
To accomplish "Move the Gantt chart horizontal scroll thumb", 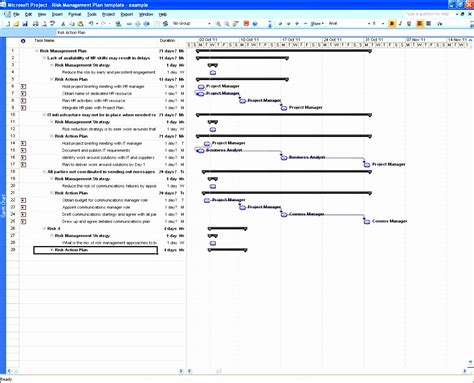I will [219, 371].
